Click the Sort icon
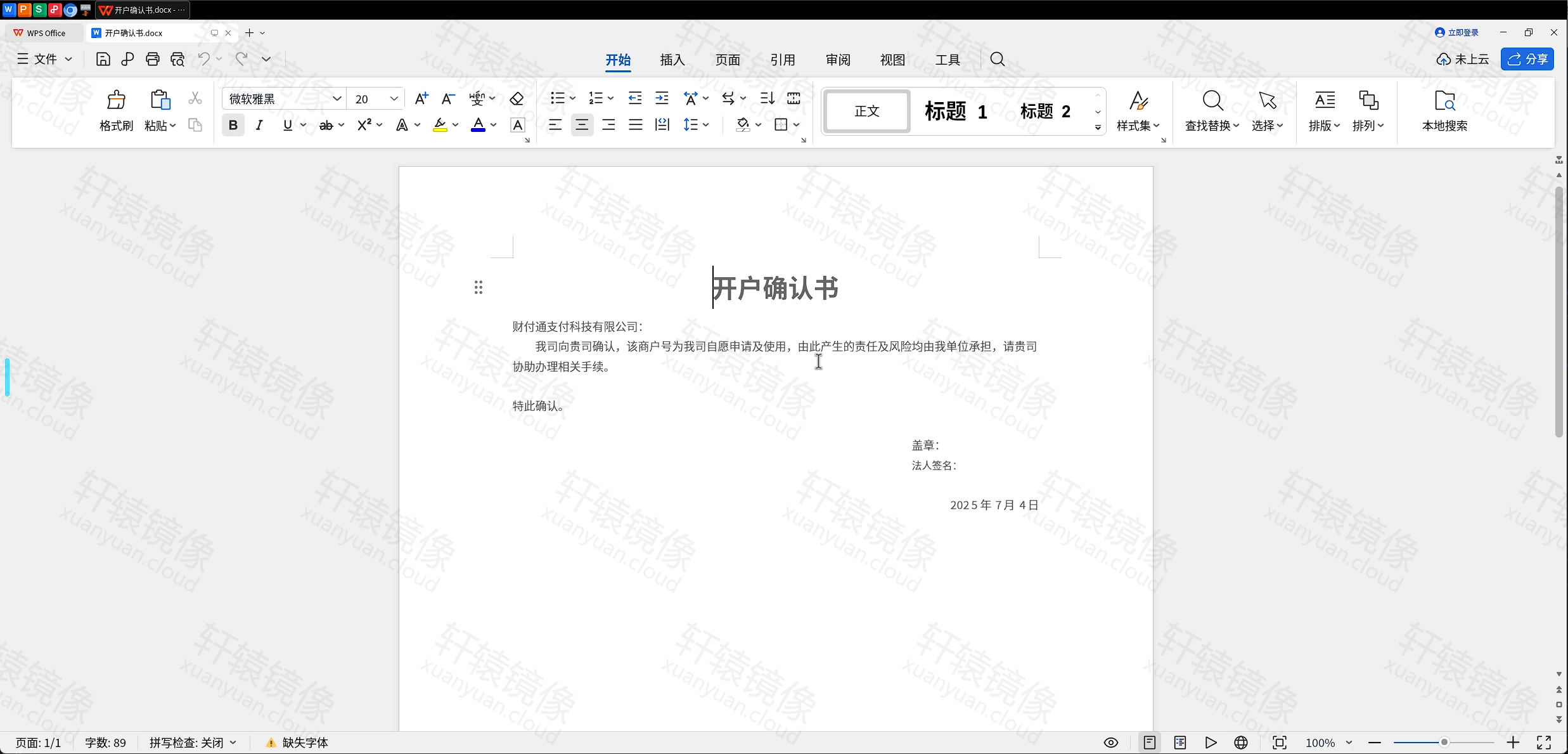Viewport: 1568px width, 754px height. pos(767,98)
